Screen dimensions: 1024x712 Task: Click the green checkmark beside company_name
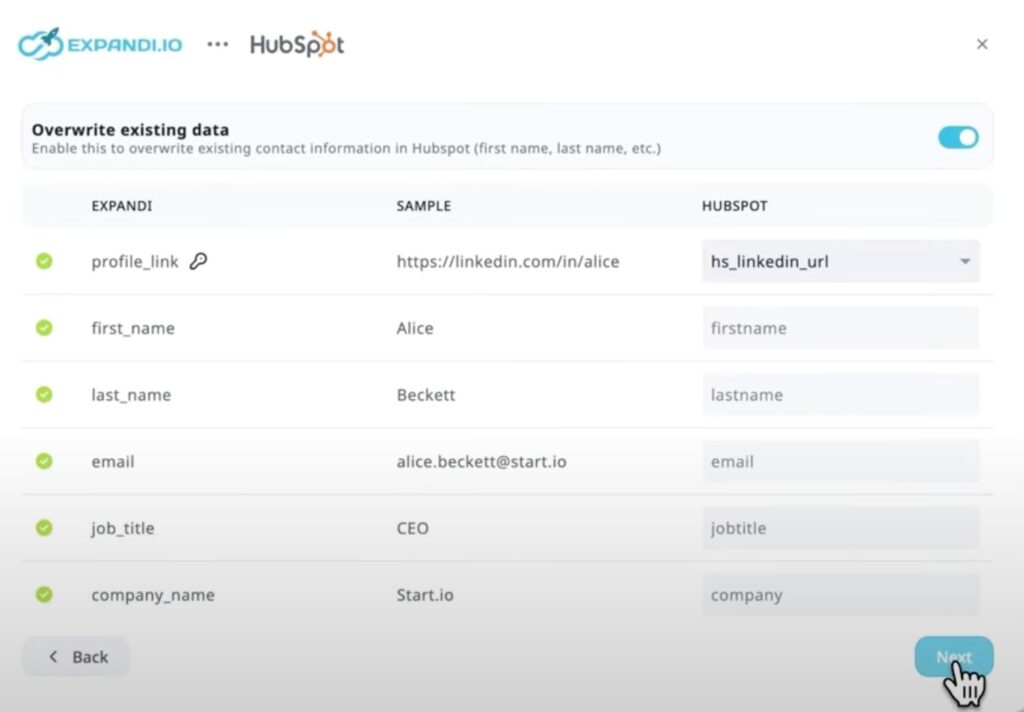click(44, 594)
